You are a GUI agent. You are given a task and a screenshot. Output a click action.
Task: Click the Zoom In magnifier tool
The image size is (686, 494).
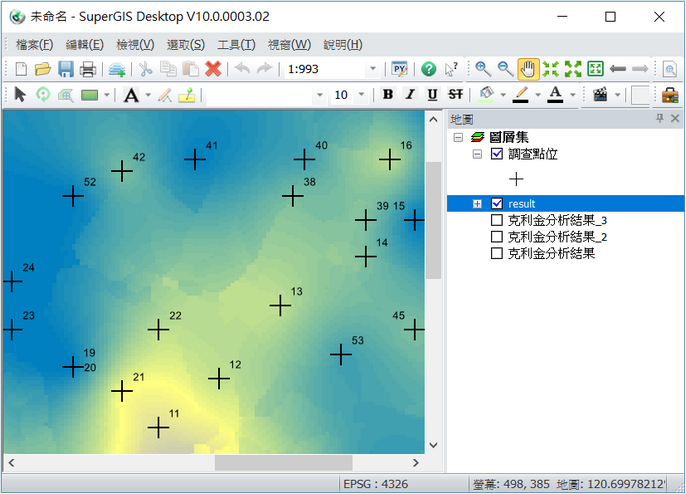[483, 69]
